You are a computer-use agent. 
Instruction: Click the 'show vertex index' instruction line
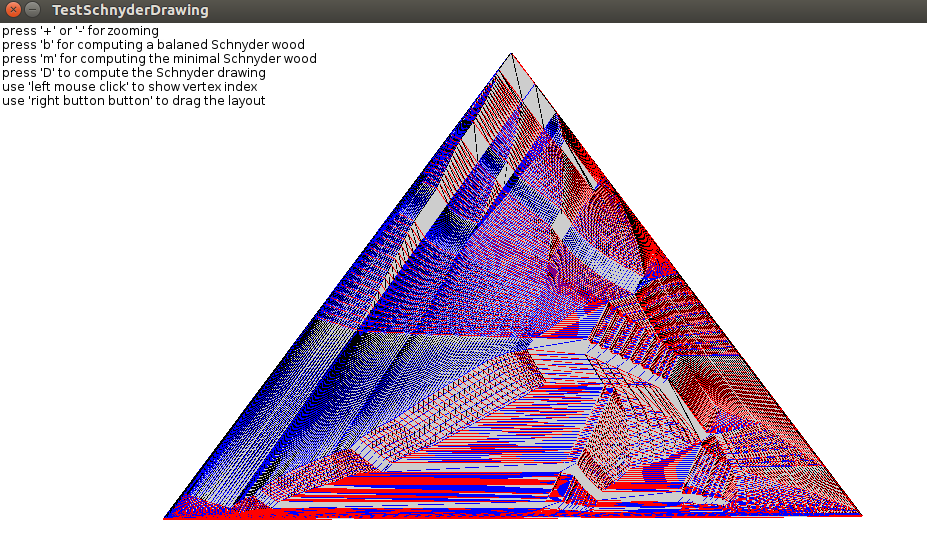pos(129,87)
